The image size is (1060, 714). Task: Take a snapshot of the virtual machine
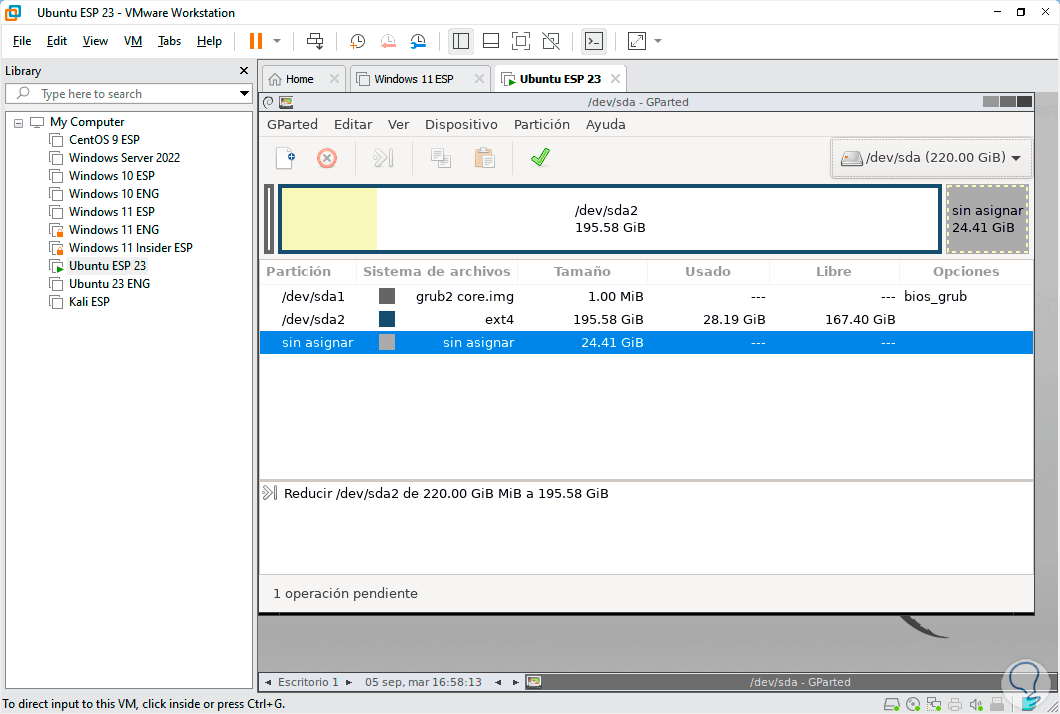click(358, 41)
